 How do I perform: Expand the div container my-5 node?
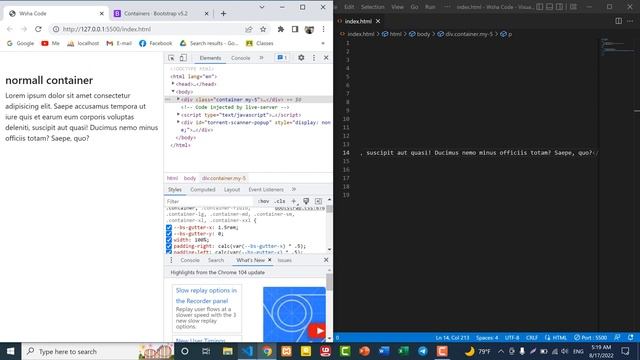pyautogui.click(x=178, y=99)
